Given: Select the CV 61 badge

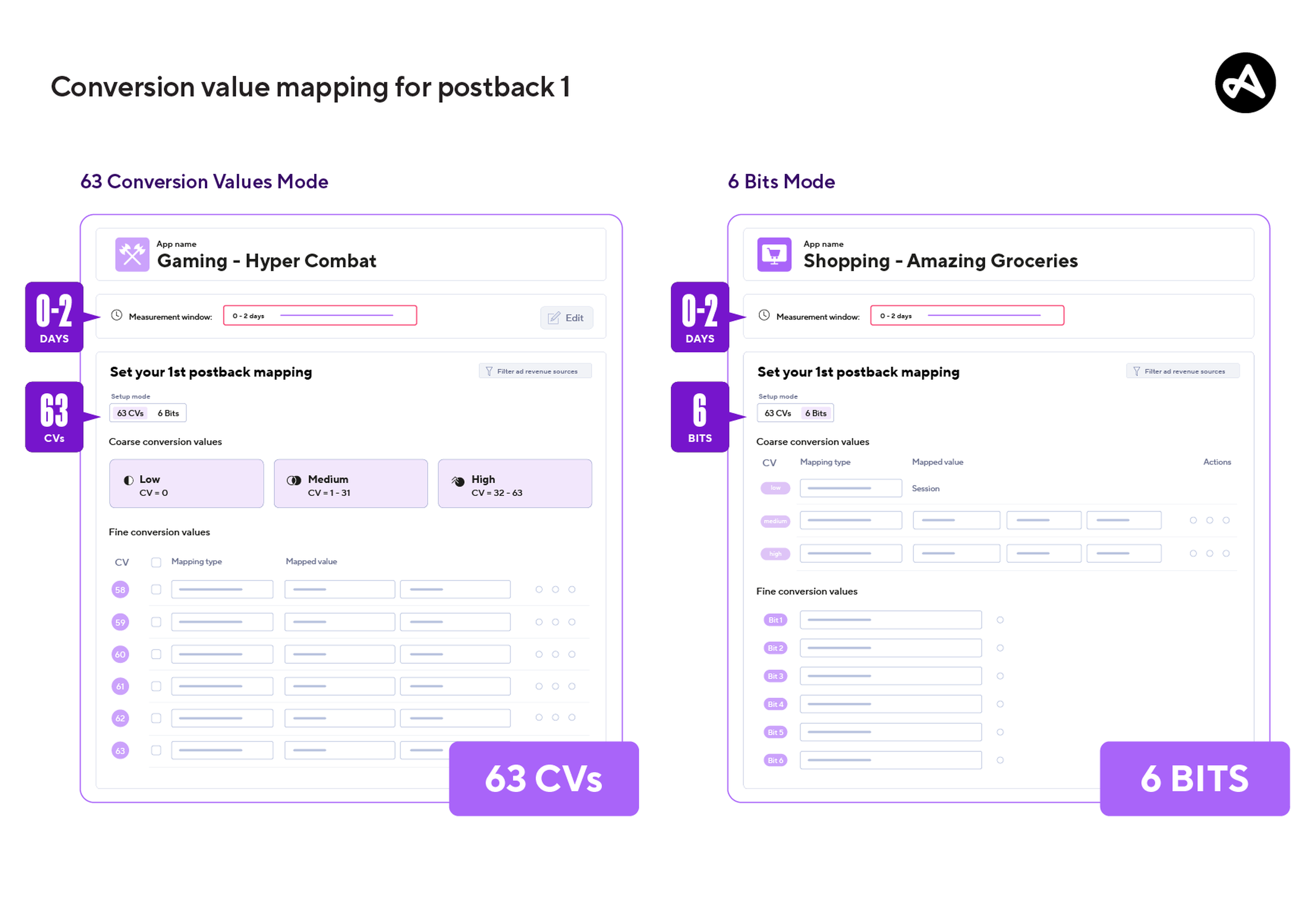Looking at the screenshot, I should [x=120, y=686].
